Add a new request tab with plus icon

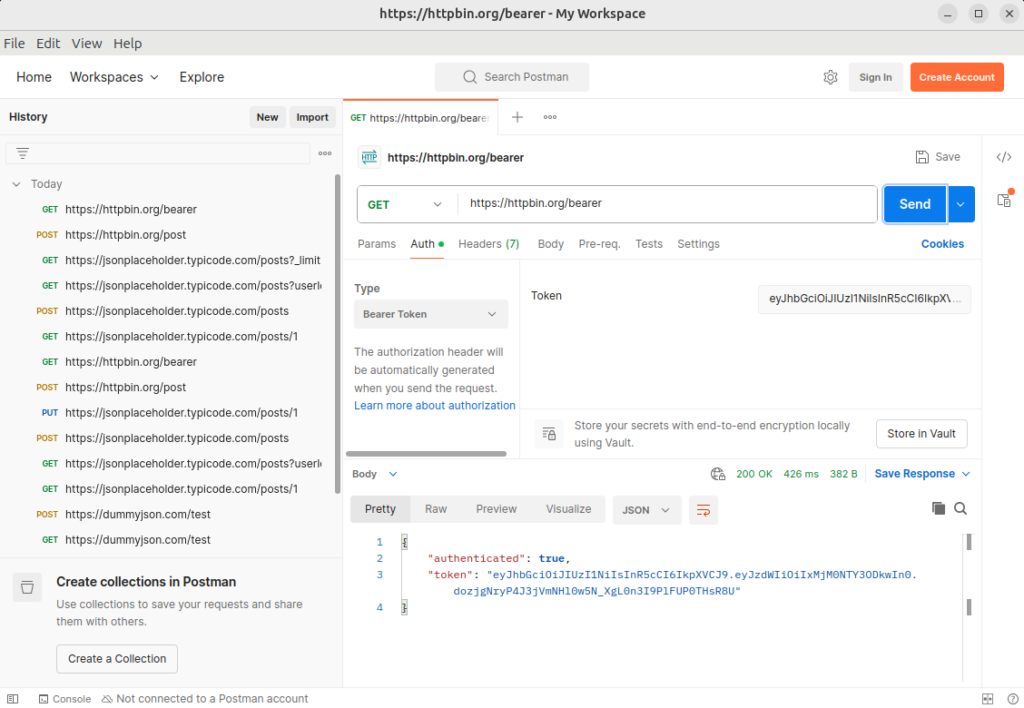517,117
